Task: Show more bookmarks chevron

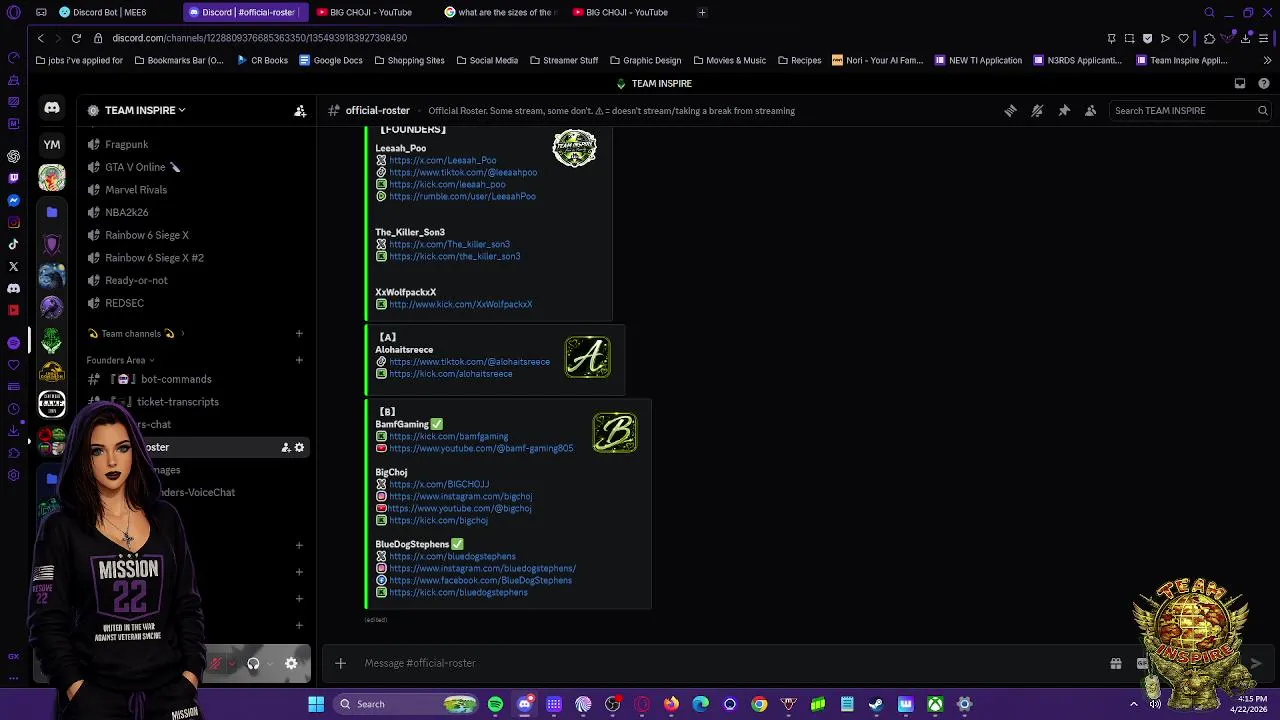Action: coord(1268,61)
